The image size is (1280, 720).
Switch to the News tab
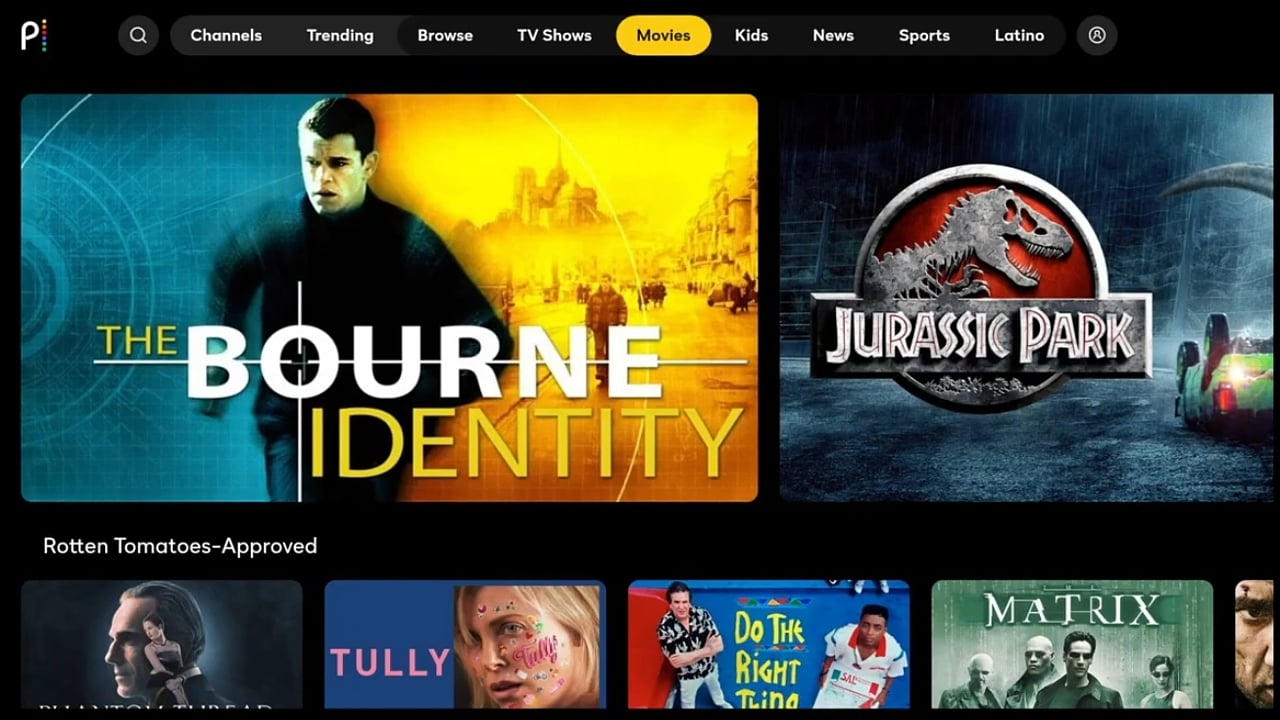pos(833,35)
